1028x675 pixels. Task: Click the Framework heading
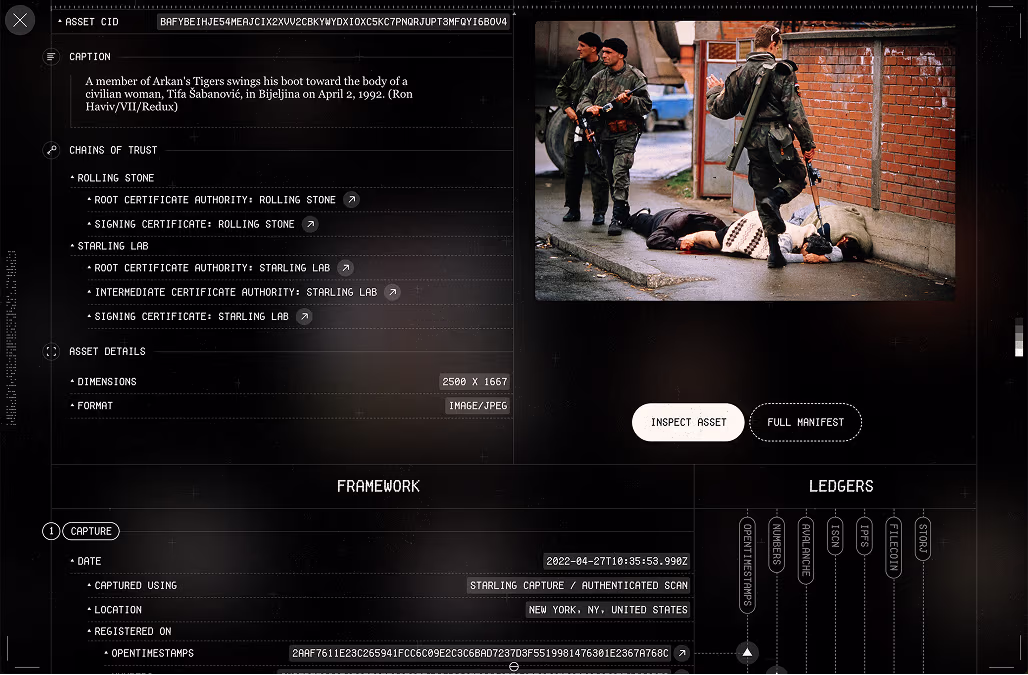point(378,486)
